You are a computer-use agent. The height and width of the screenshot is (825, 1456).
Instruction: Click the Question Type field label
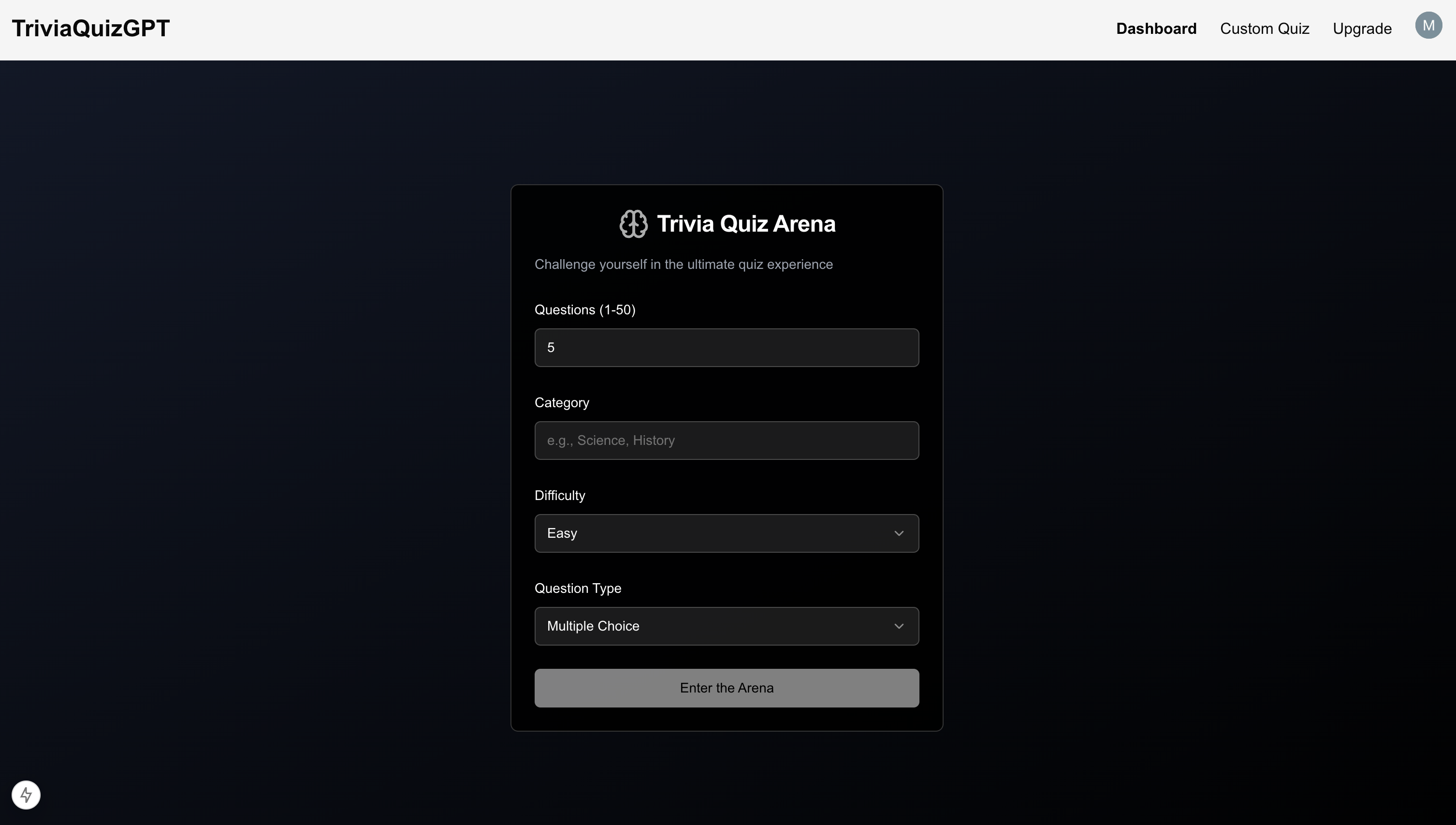coord(577,589)
